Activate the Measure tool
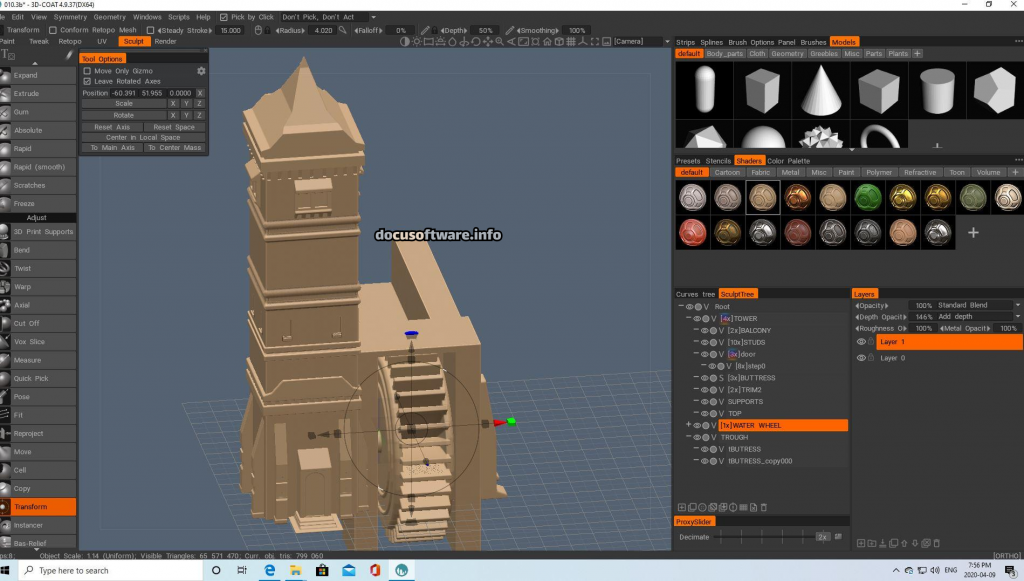The width and height of the screenshot is (1024, 581). point(38,360)
